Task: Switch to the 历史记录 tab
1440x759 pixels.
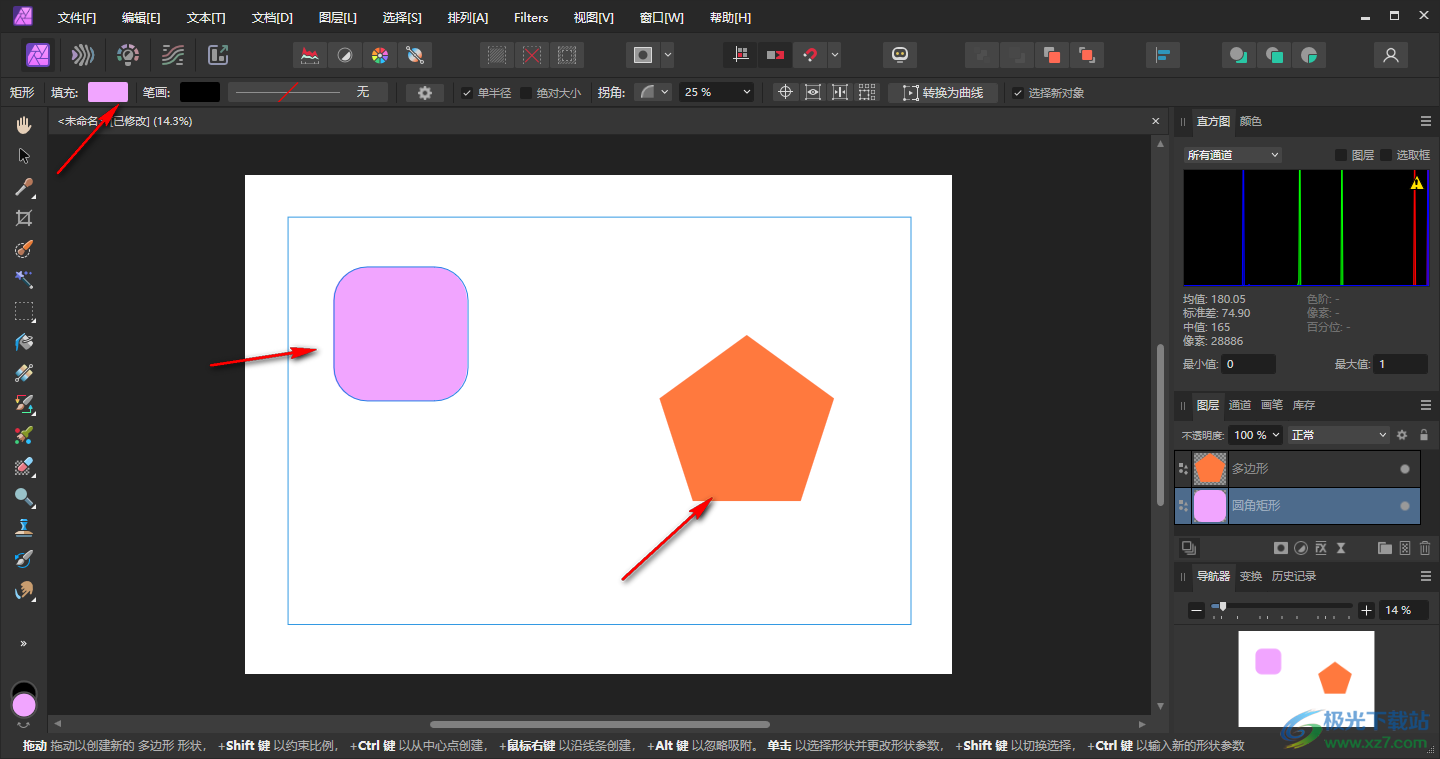Action: [x=1294, y=576]
